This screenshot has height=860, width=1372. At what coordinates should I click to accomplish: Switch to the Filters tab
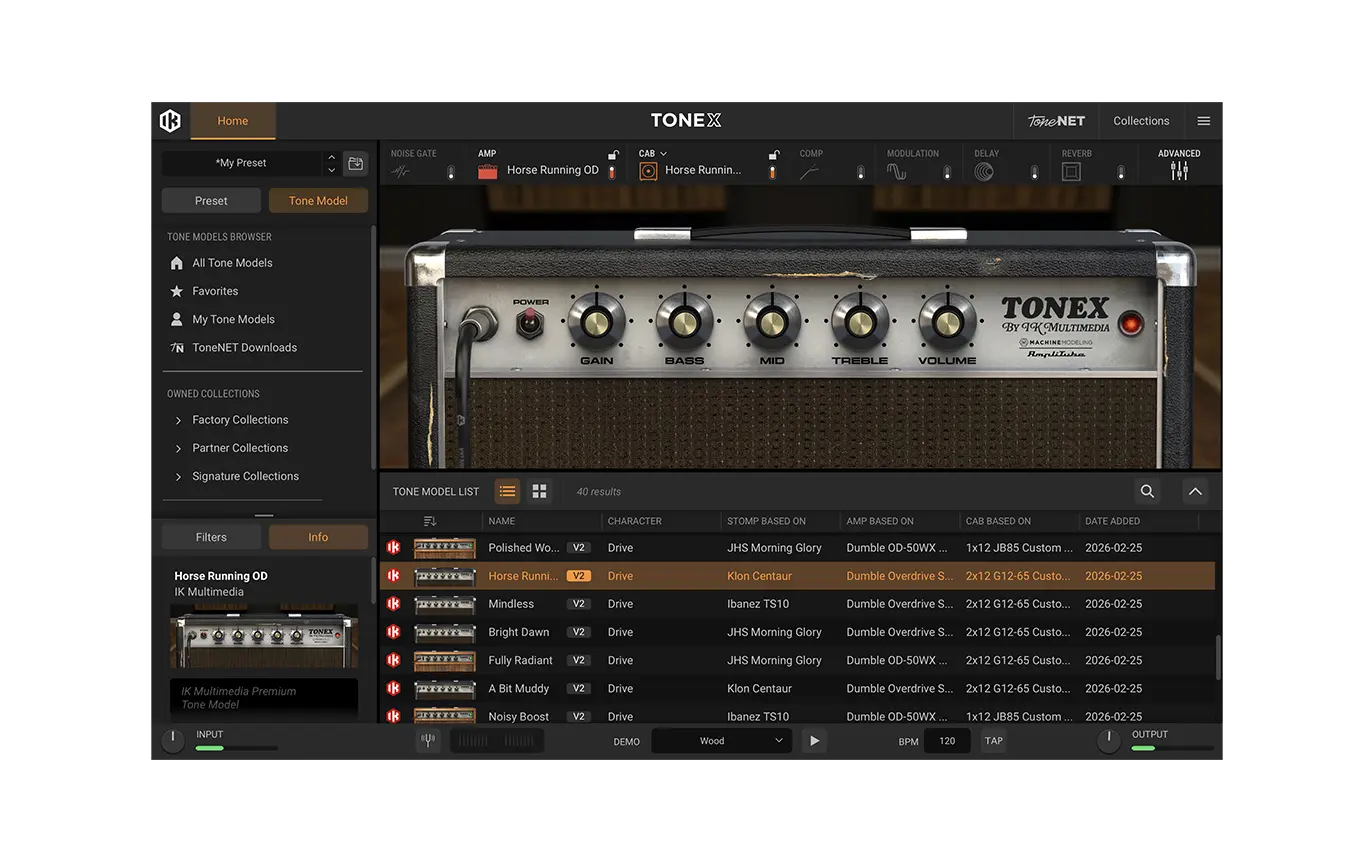211,537
